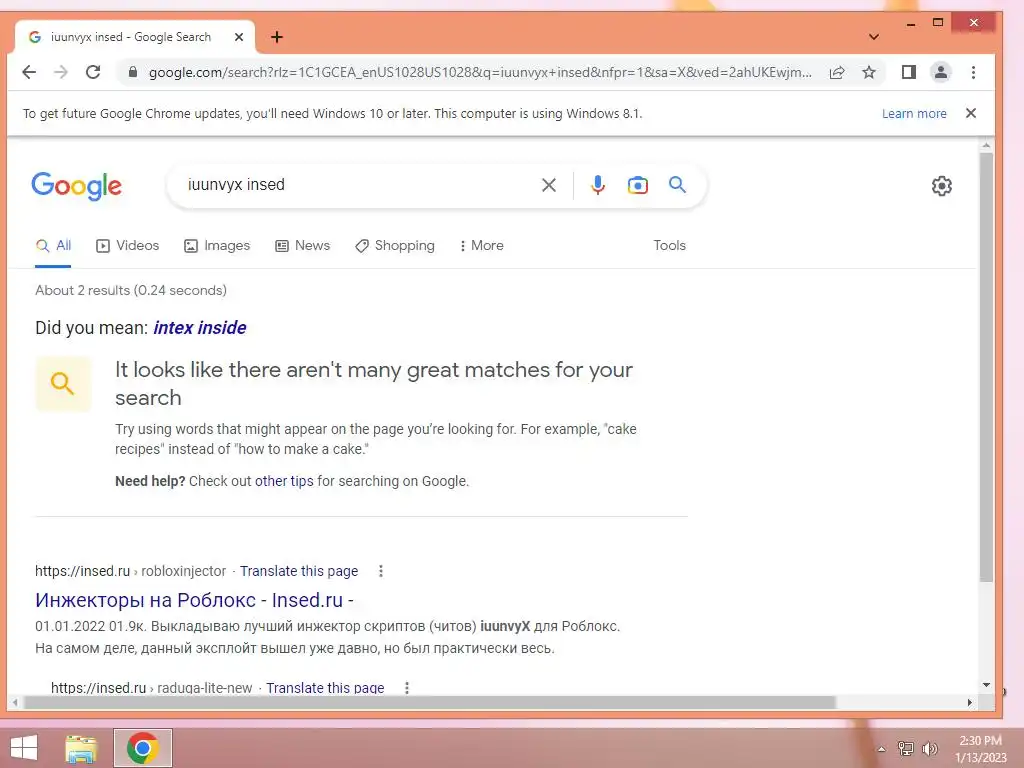Click the search input containing iuunvyx insed

(x=359, y=185)
